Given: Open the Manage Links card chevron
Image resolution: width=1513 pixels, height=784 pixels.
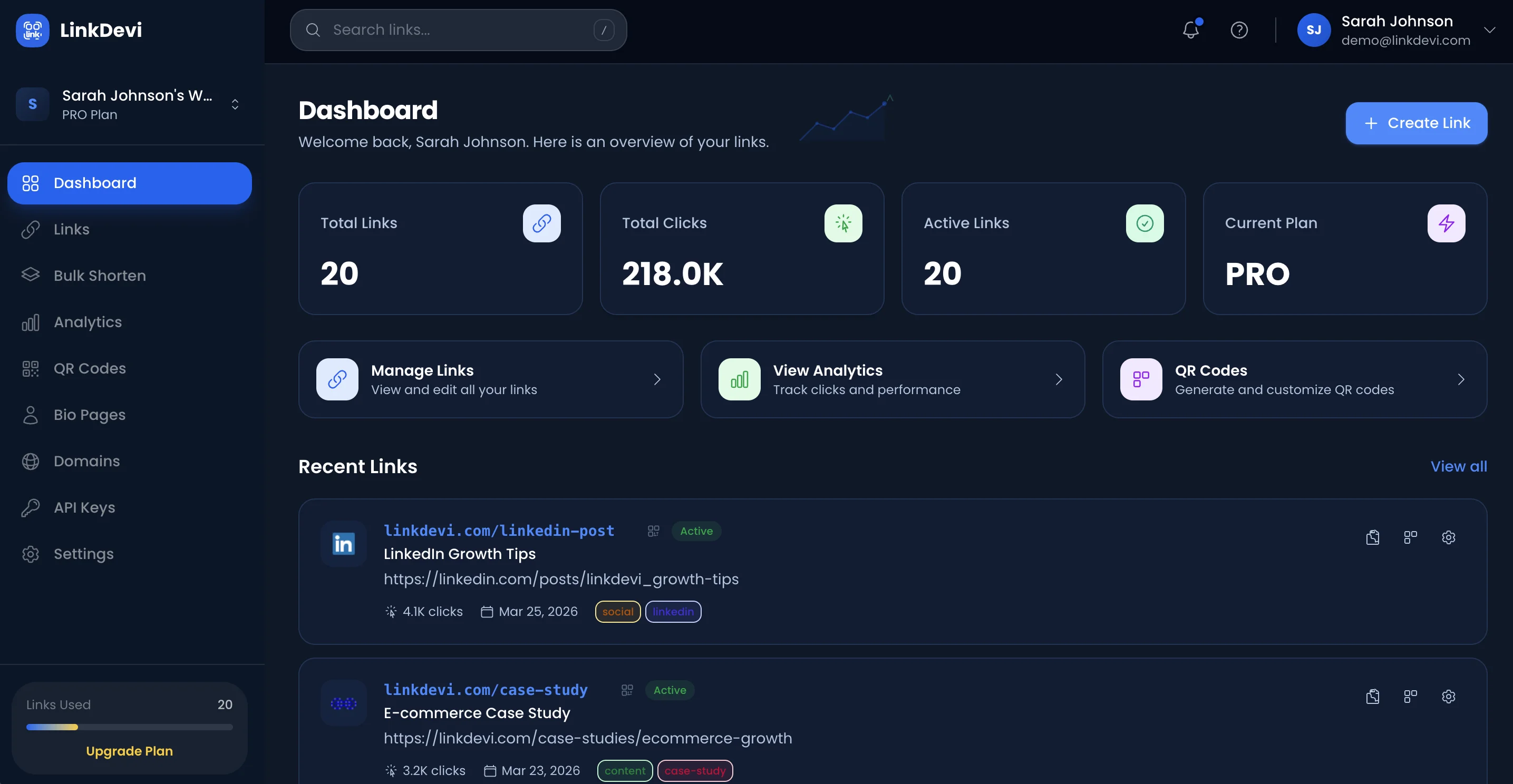Looking at the screenshot, I should 657,380.
